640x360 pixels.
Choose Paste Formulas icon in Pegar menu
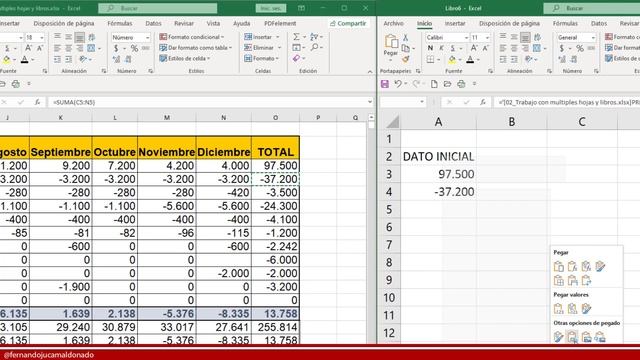coord(572,267)
